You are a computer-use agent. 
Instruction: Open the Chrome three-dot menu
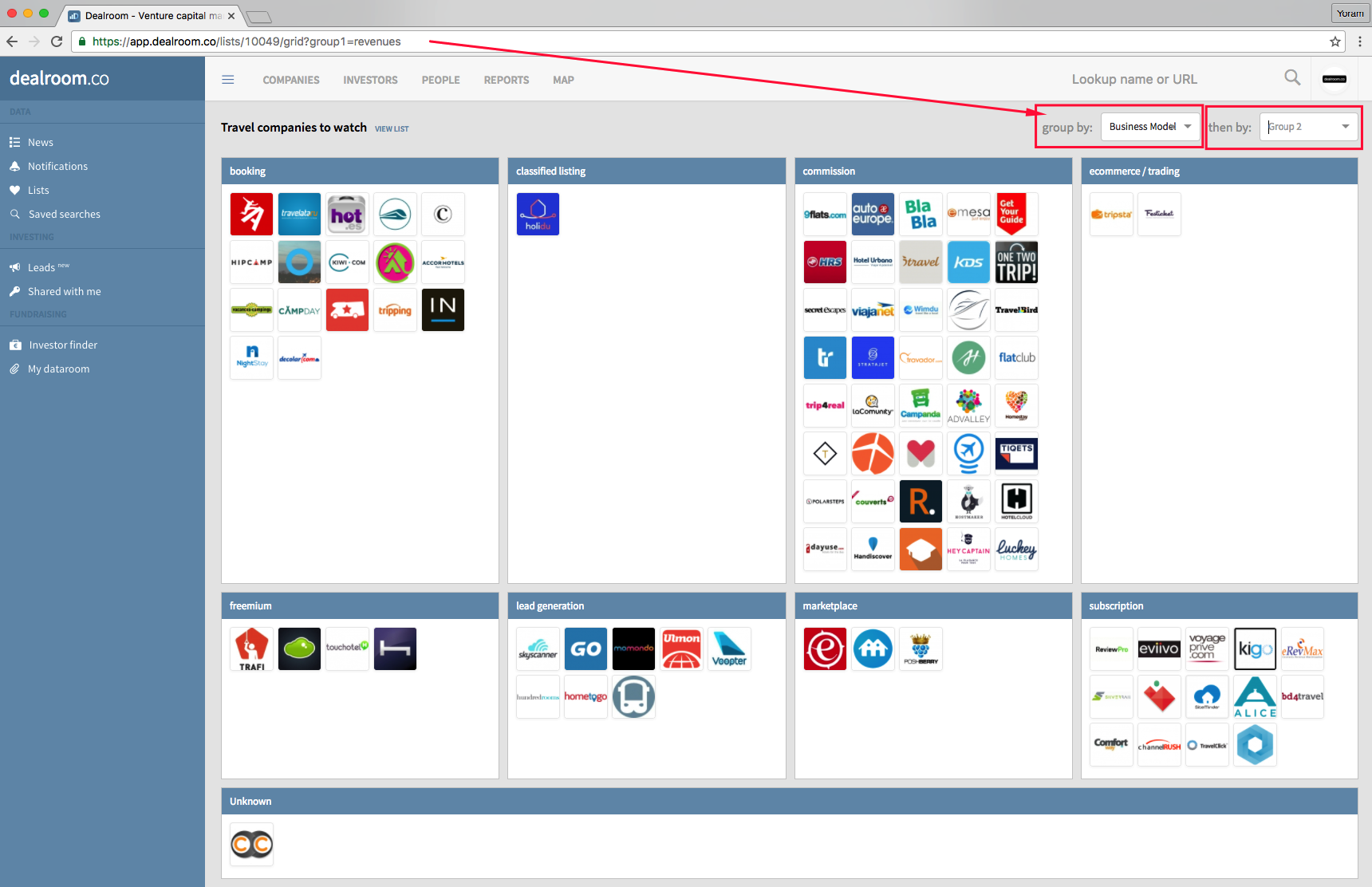(x=1359, y=41)
